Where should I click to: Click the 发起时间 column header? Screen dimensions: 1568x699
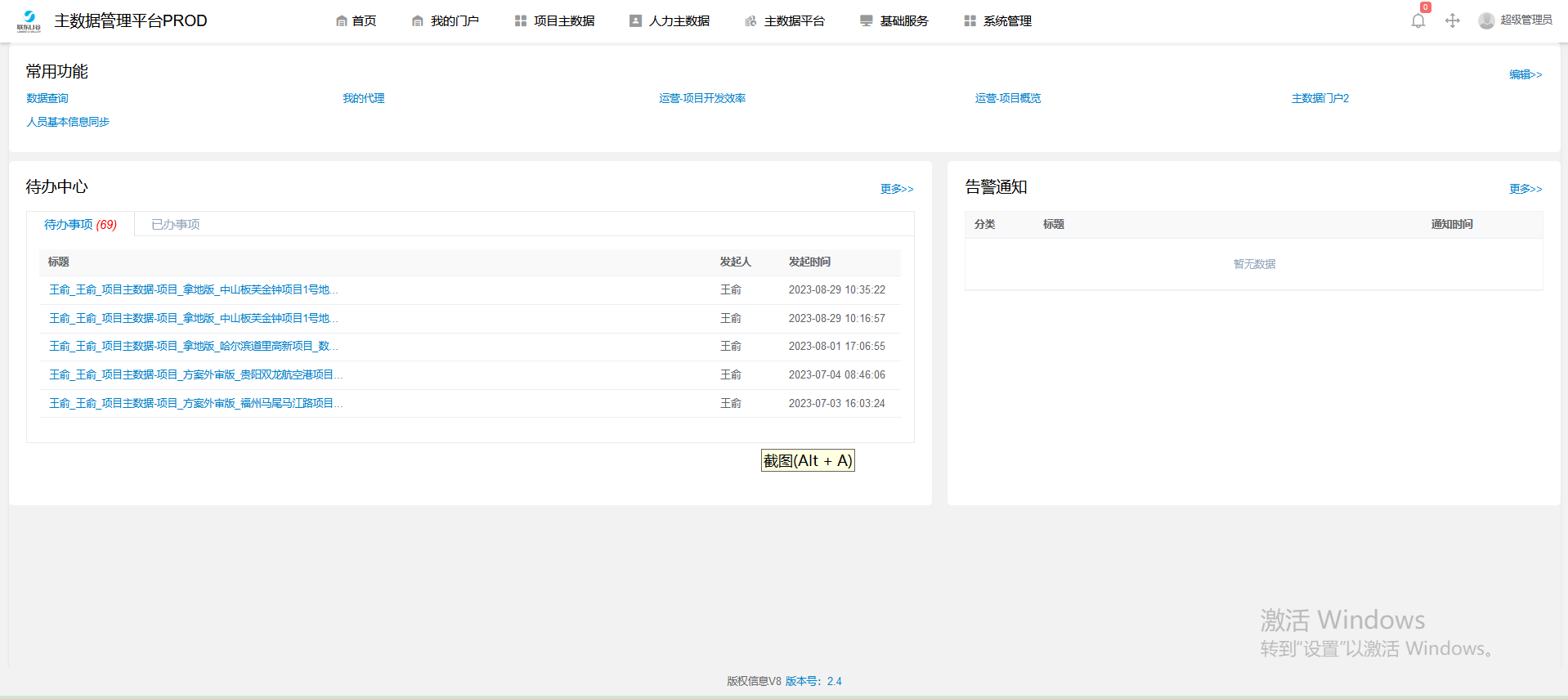pyautogui.click(x=809, y=262)
